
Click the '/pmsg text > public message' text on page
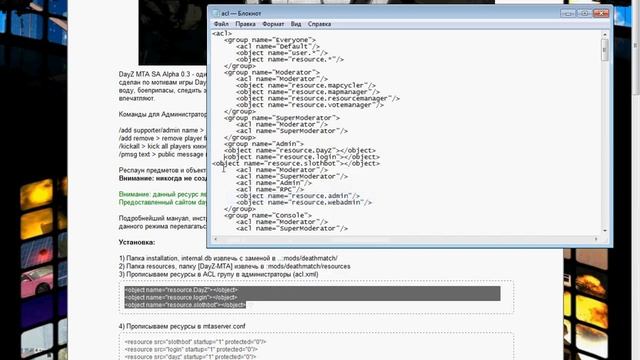click(163, 154)
